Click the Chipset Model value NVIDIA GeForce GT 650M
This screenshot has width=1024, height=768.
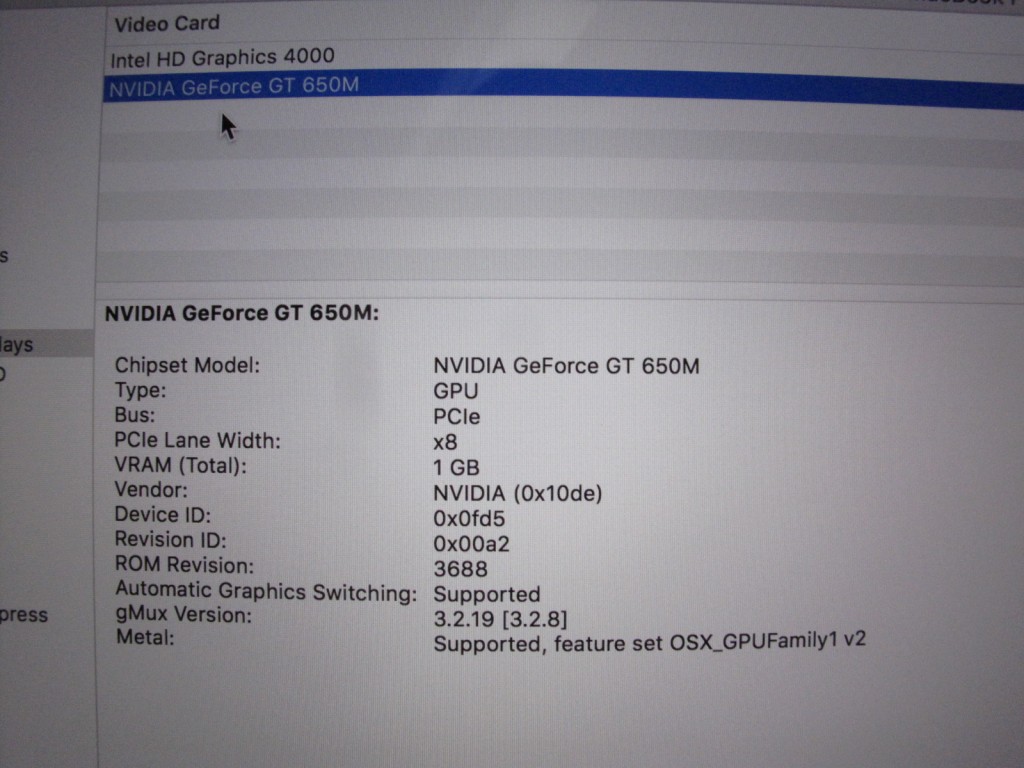(x=566, y=366)
